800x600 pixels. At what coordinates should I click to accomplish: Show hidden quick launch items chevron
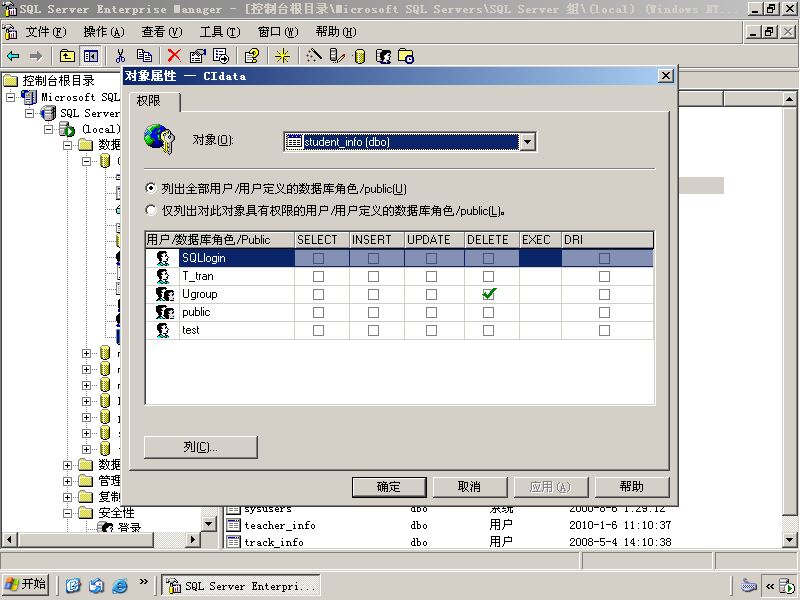coord(143,582)
